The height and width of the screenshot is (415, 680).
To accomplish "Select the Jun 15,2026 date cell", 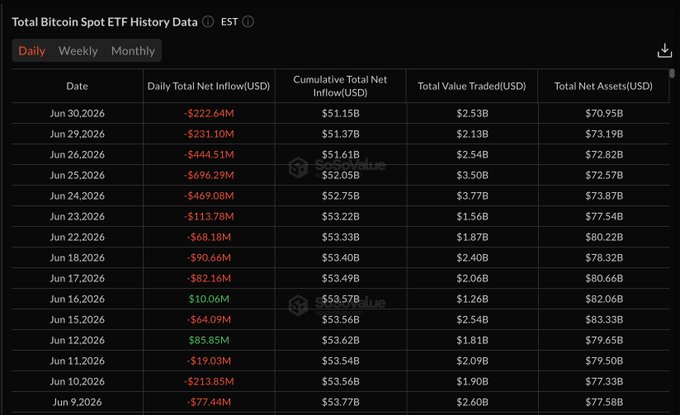I will pos(77,320).
